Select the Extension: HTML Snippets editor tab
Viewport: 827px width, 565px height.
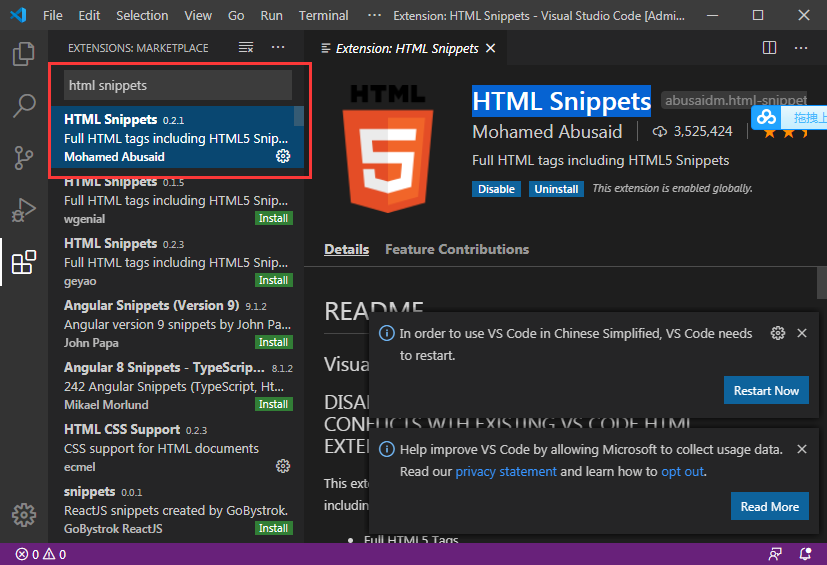407,48
